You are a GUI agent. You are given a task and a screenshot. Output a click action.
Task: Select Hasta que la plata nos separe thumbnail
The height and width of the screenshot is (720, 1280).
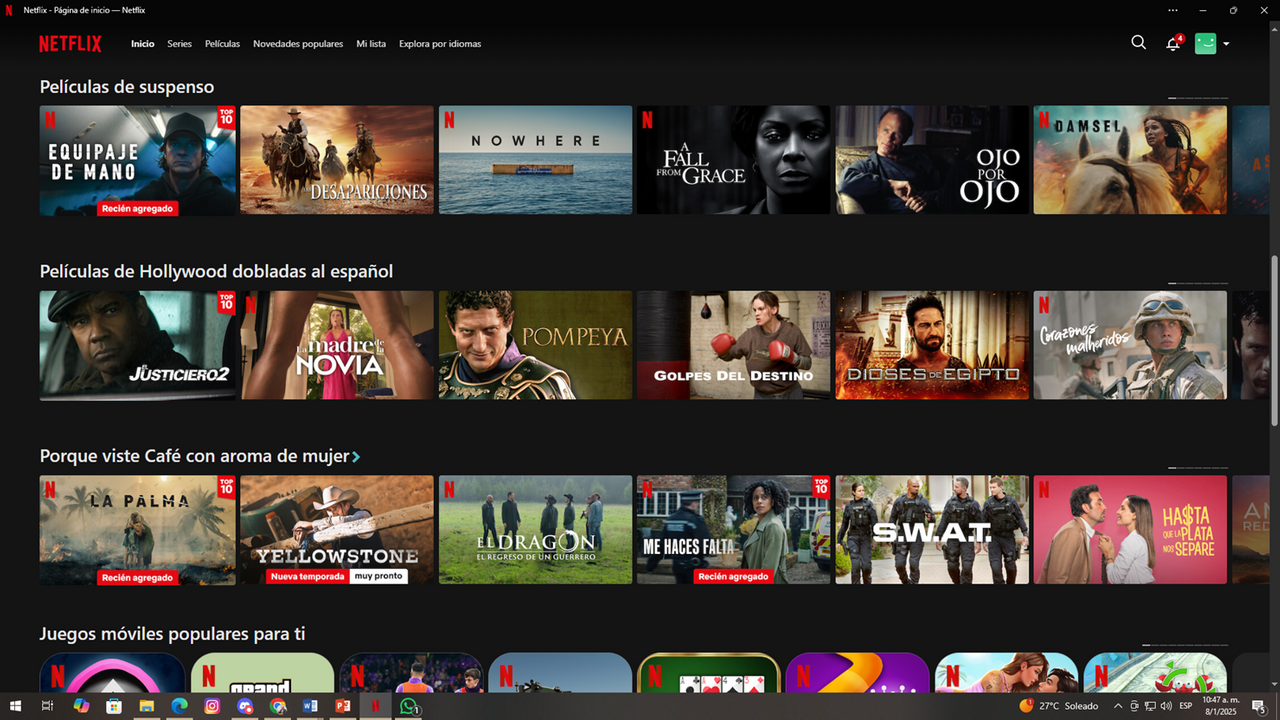tap(1130, 530)
